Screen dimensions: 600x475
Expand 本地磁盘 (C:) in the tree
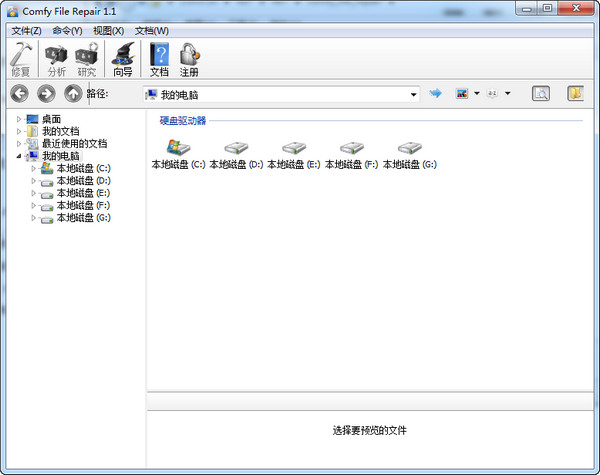point(34,168)
